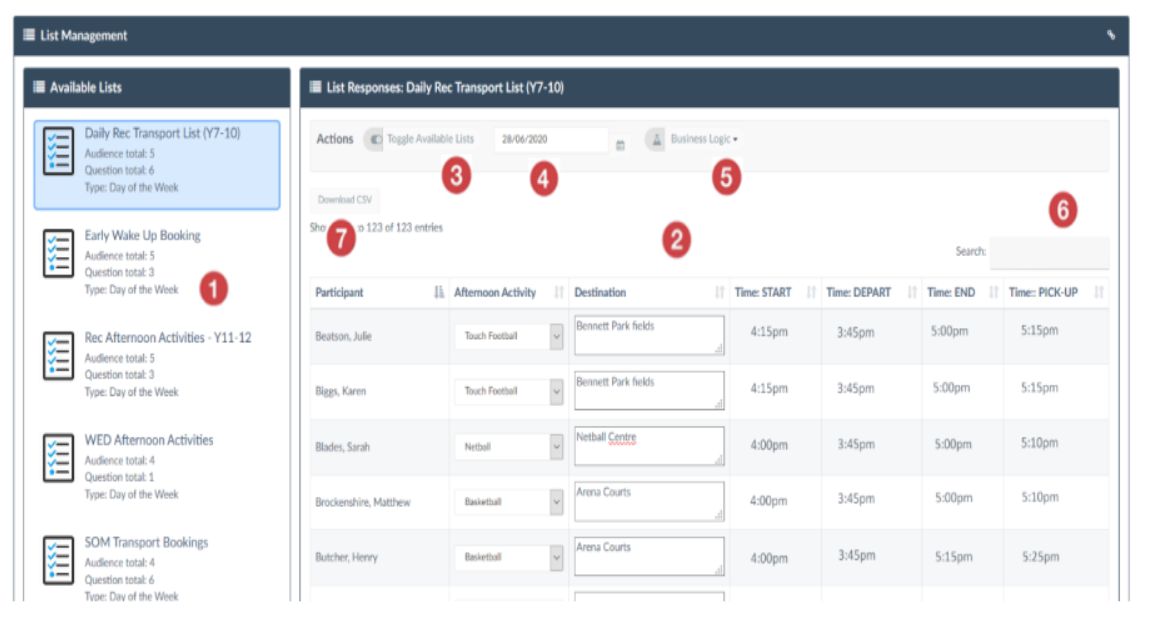Screen dimensions: 1149x636
Task: Click the Download CSV button
Action: click(344, 200)
